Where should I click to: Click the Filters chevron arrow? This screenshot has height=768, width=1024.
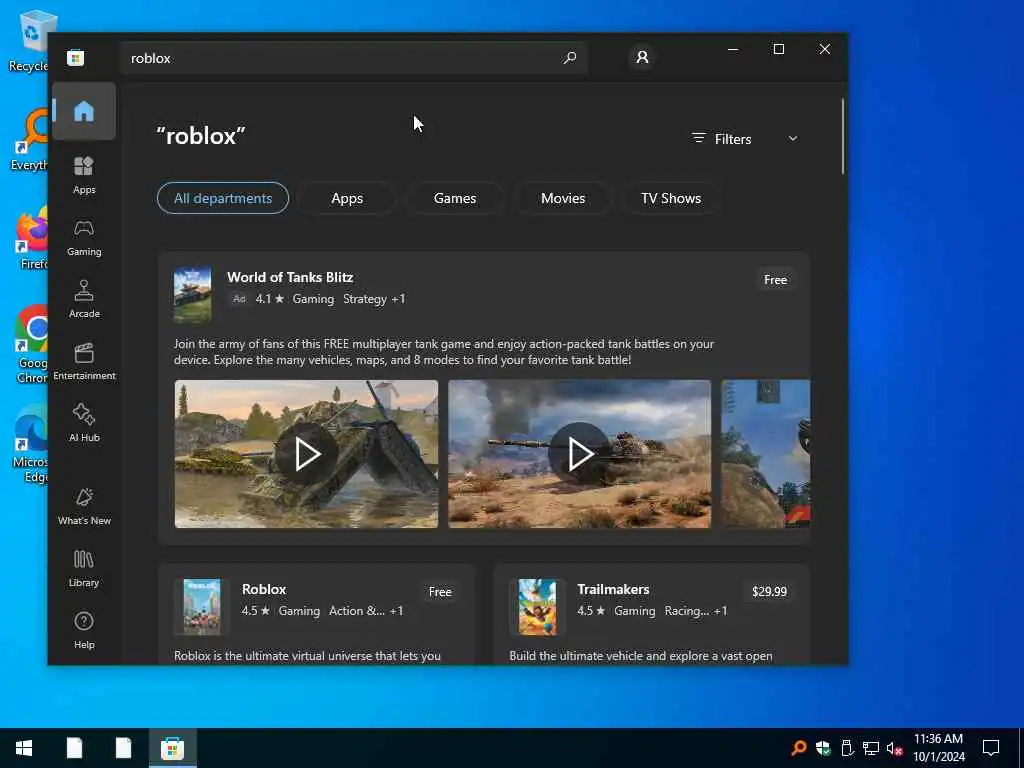(x=793, y=138)
